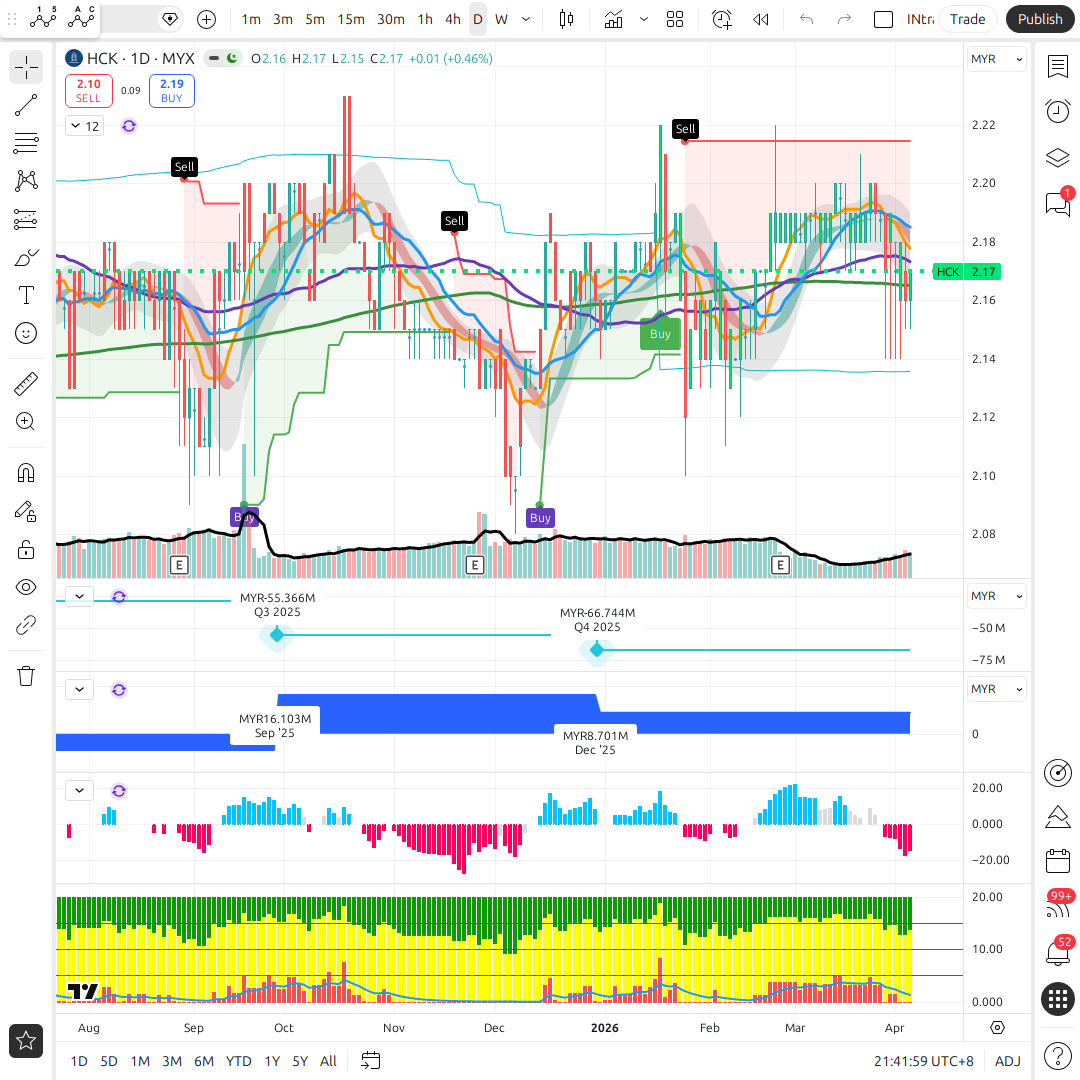Toggle hide all drawings eye icon
This screenshot has width=1080, height=1080.
[x=26, y=588]
